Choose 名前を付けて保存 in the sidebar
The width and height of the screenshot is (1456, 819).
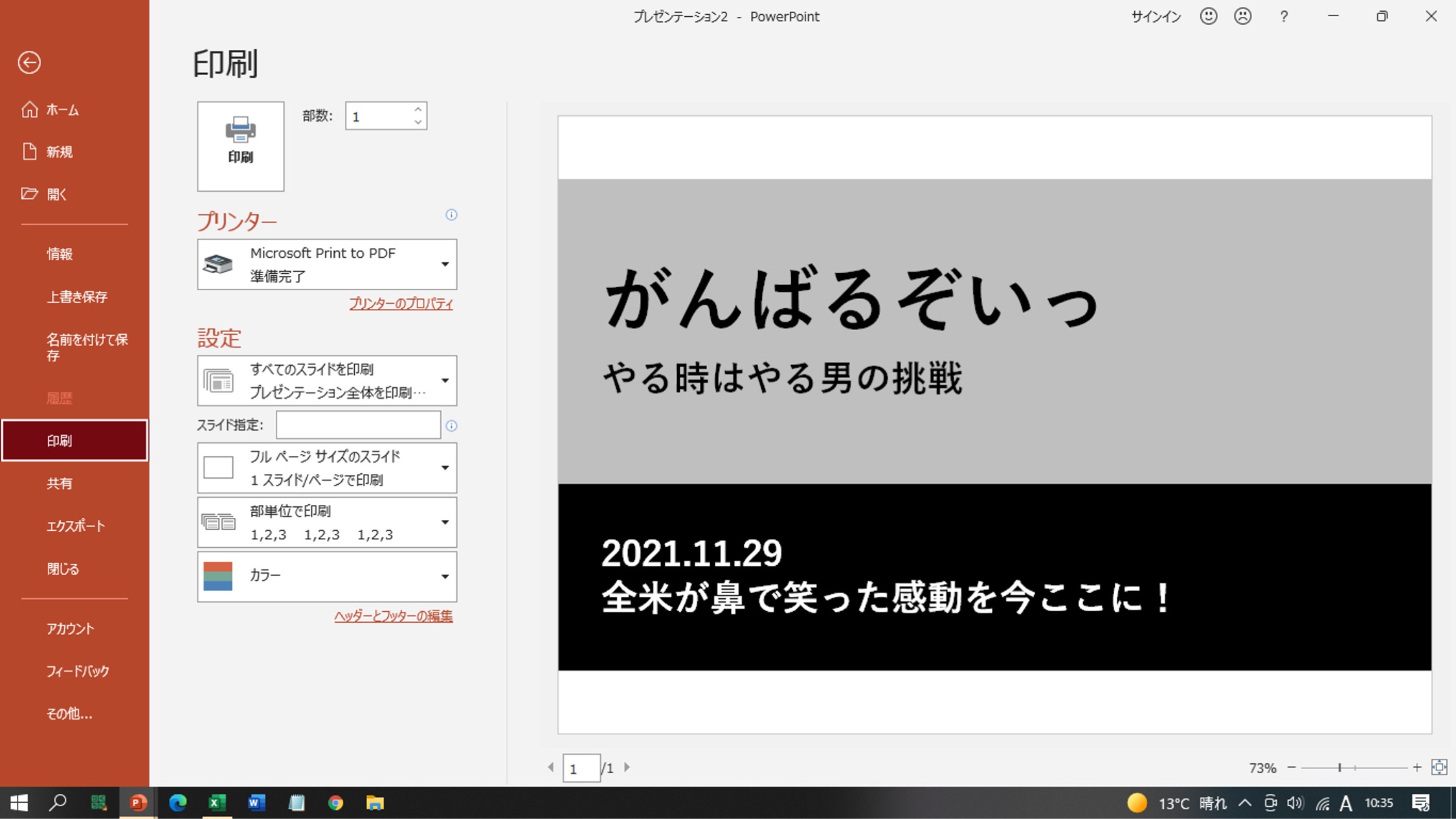74,348
